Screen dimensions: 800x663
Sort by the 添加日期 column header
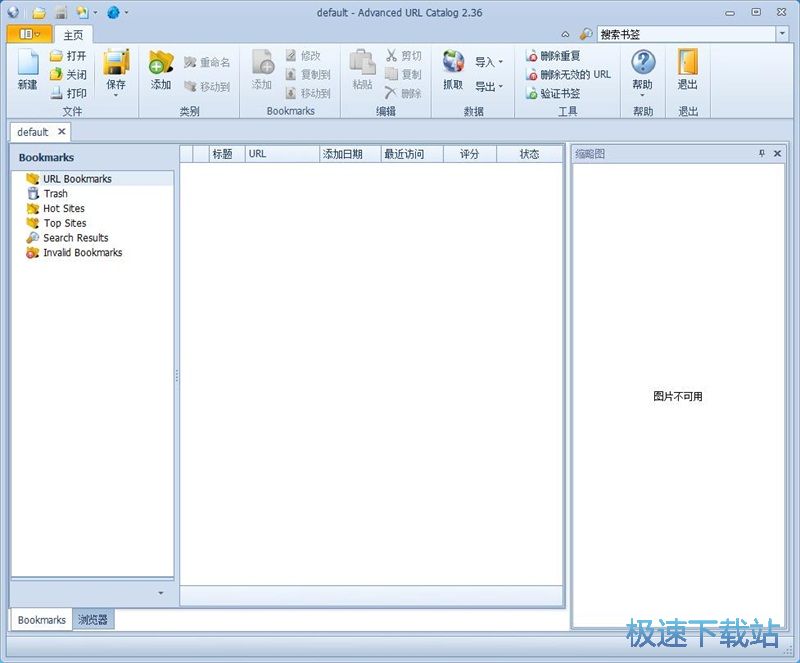click(x=350, y=154)
